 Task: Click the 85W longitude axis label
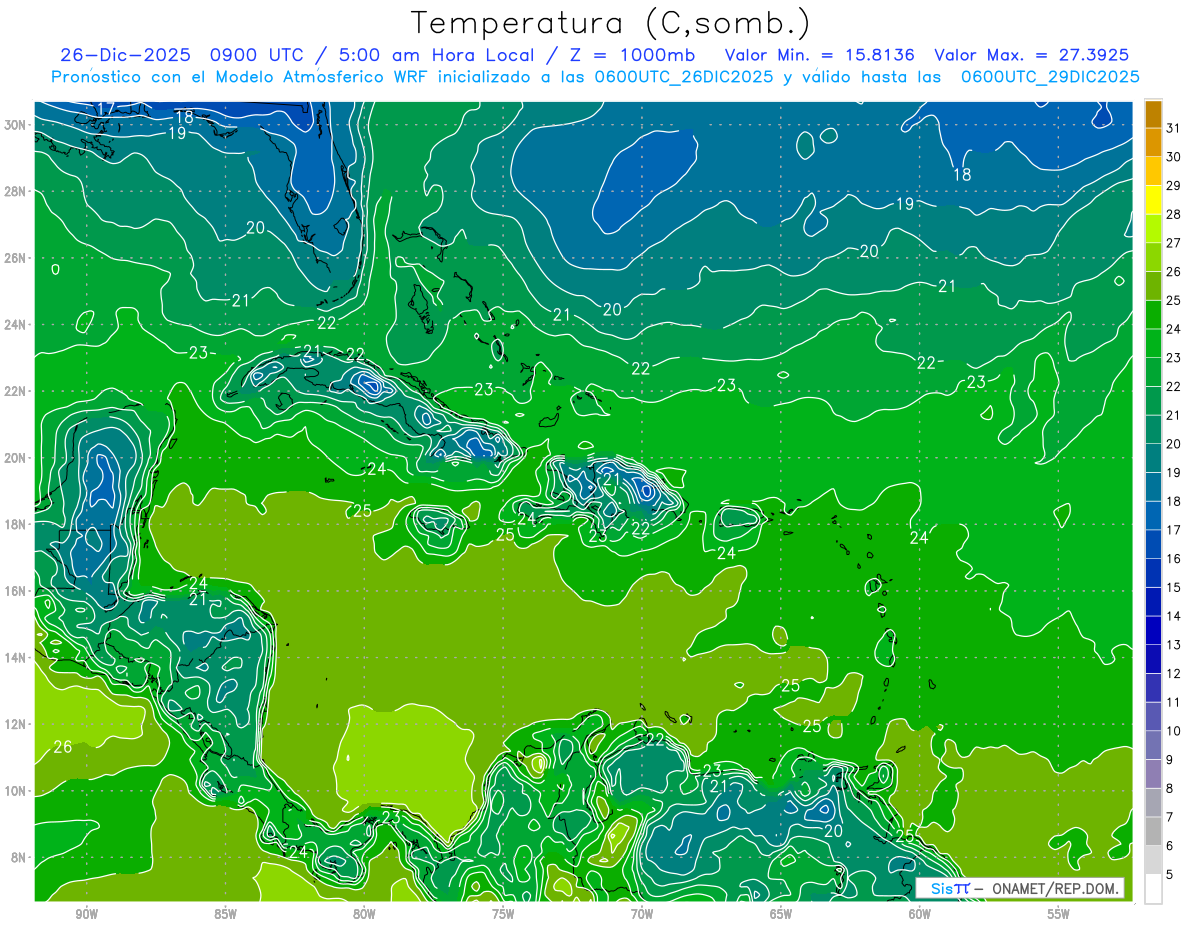pos(225,914)
